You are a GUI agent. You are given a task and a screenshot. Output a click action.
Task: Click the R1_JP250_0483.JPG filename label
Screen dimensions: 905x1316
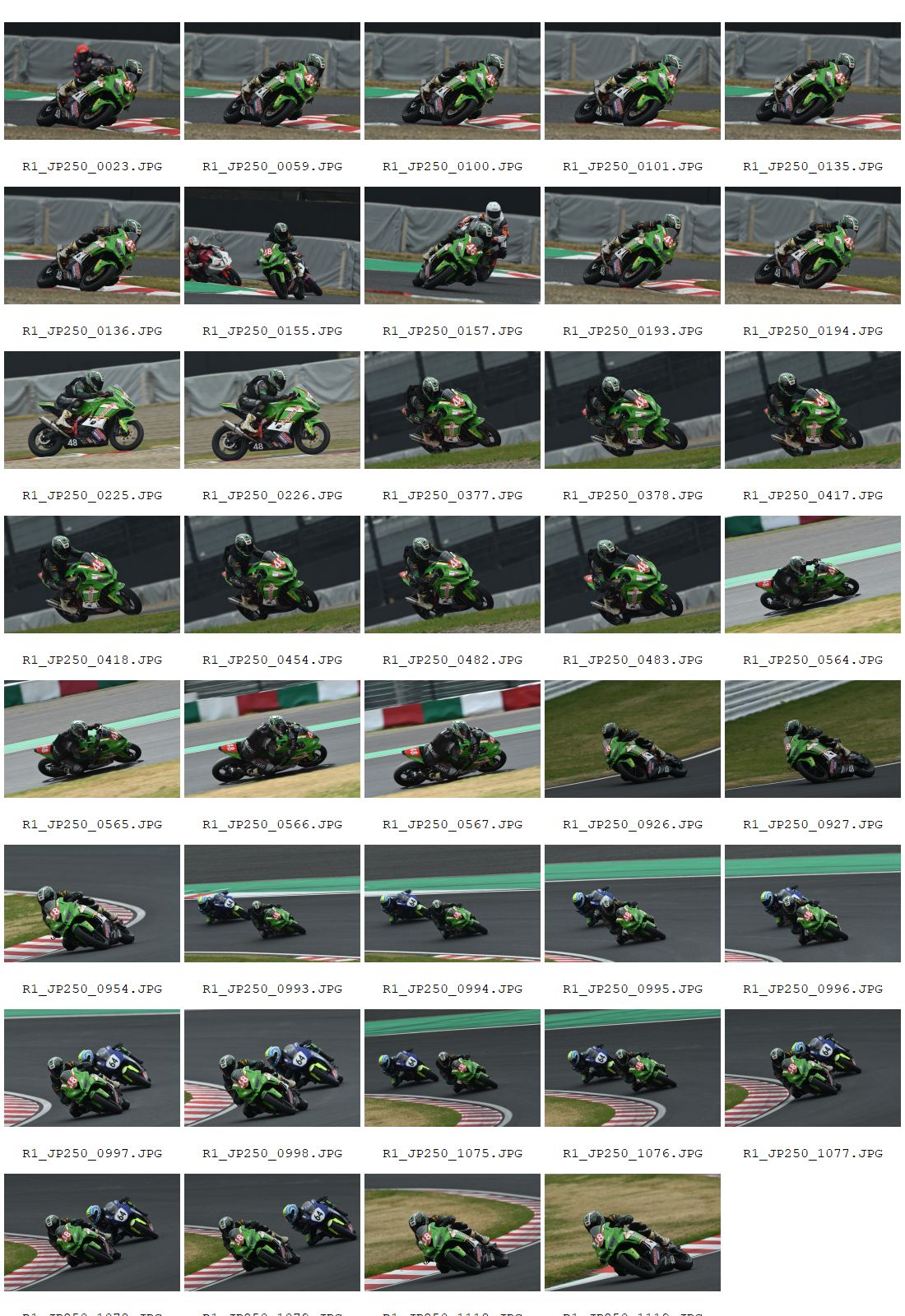pyautogui.click(x=633, y=660)
